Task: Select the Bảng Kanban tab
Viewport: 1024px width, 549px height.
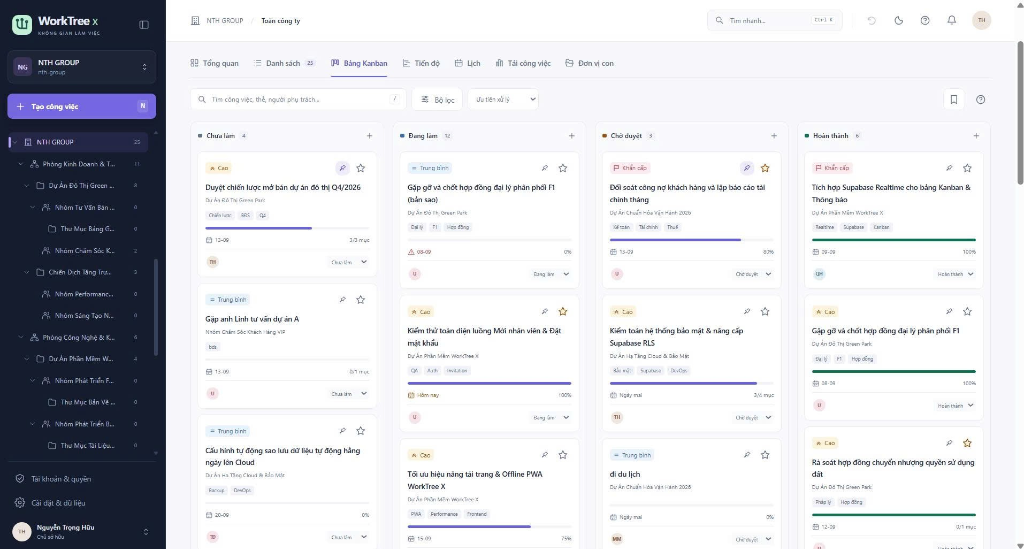Action: click(359, 63)
